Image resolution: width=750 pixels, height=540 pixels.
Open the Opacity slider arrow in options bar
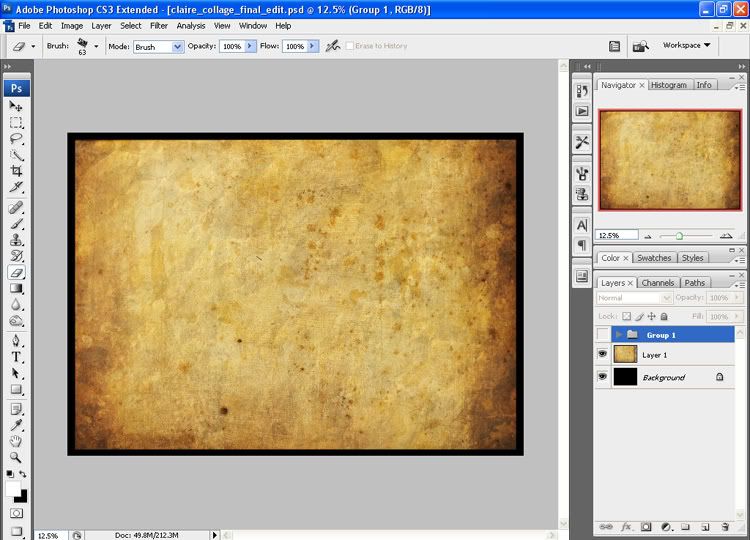(x=250, y=46)
